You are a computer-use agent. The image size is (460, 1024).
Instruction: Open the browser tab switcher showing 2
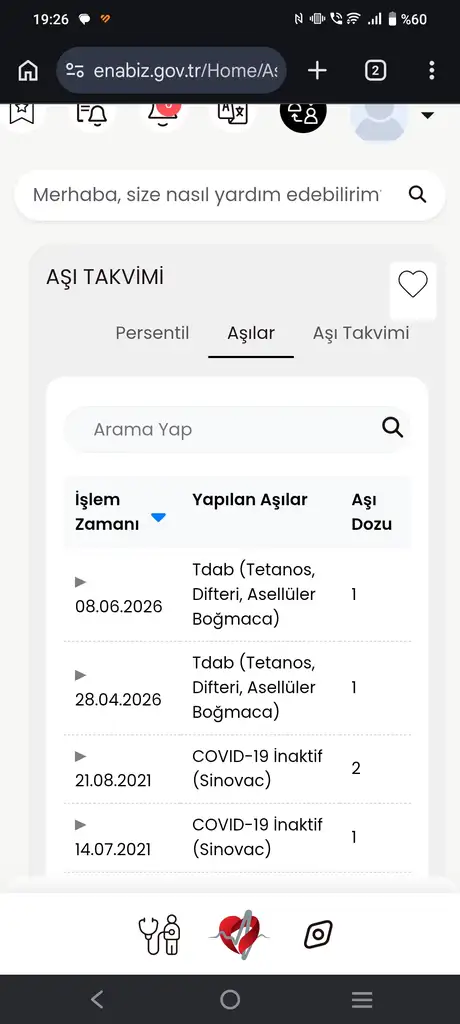pos(375,71)
